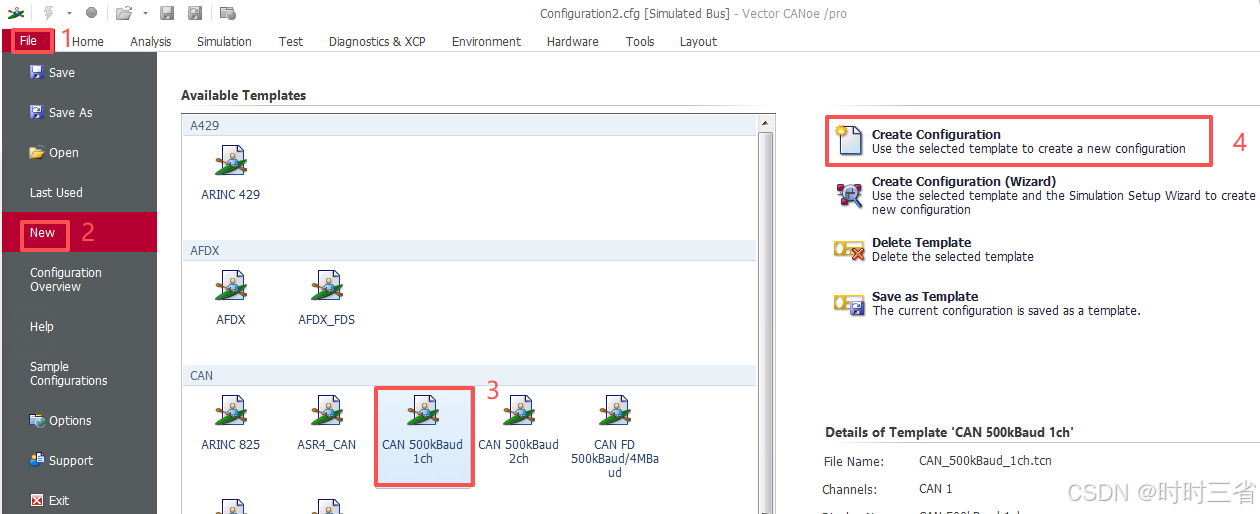1260x514 pixels.
Task: Click the lightning-bolt Start measurement icon
Action: pos(48,13)
